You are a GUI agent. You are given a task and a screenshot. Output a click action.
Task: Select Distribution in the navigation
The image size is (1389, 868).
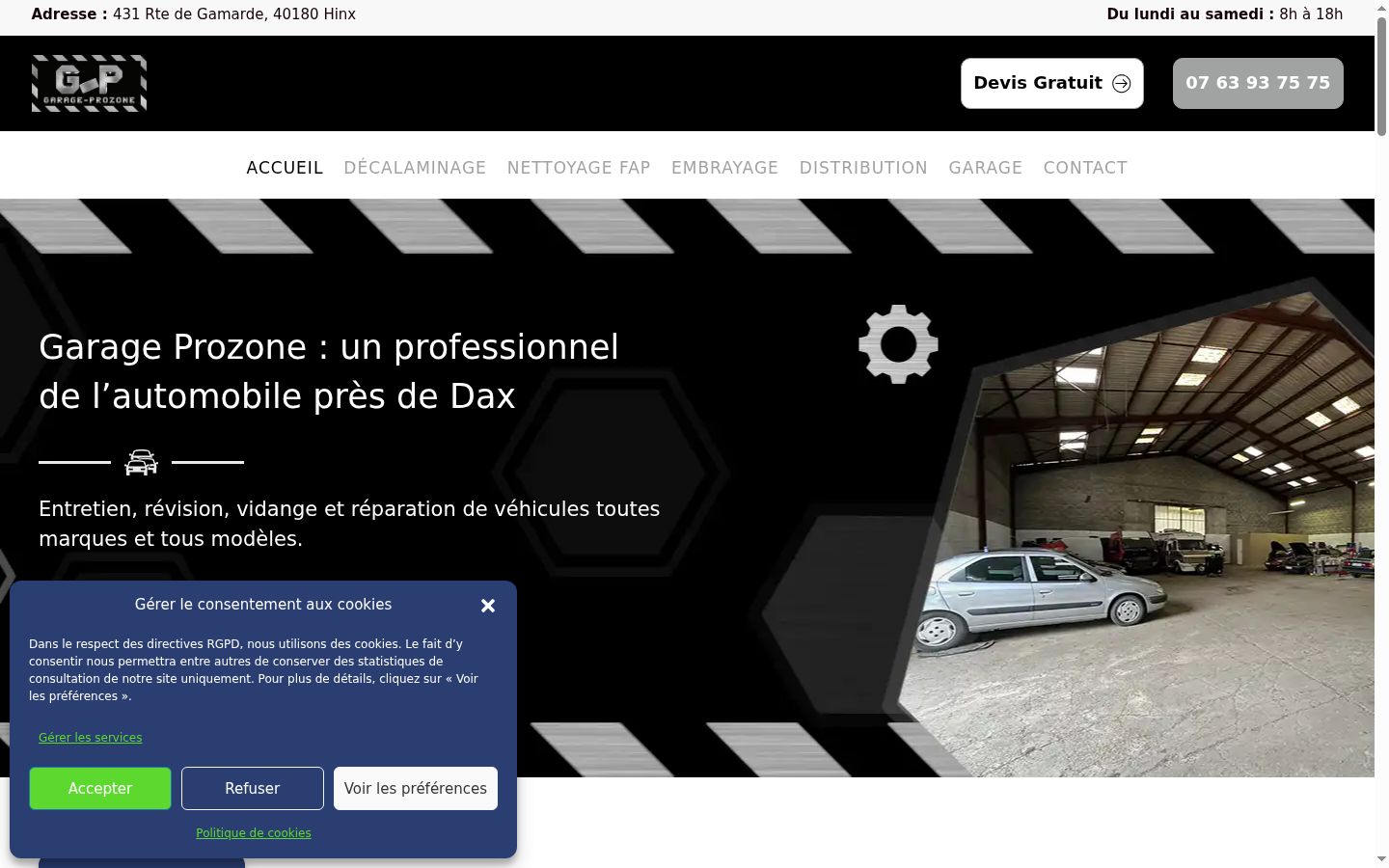point(863,168)
